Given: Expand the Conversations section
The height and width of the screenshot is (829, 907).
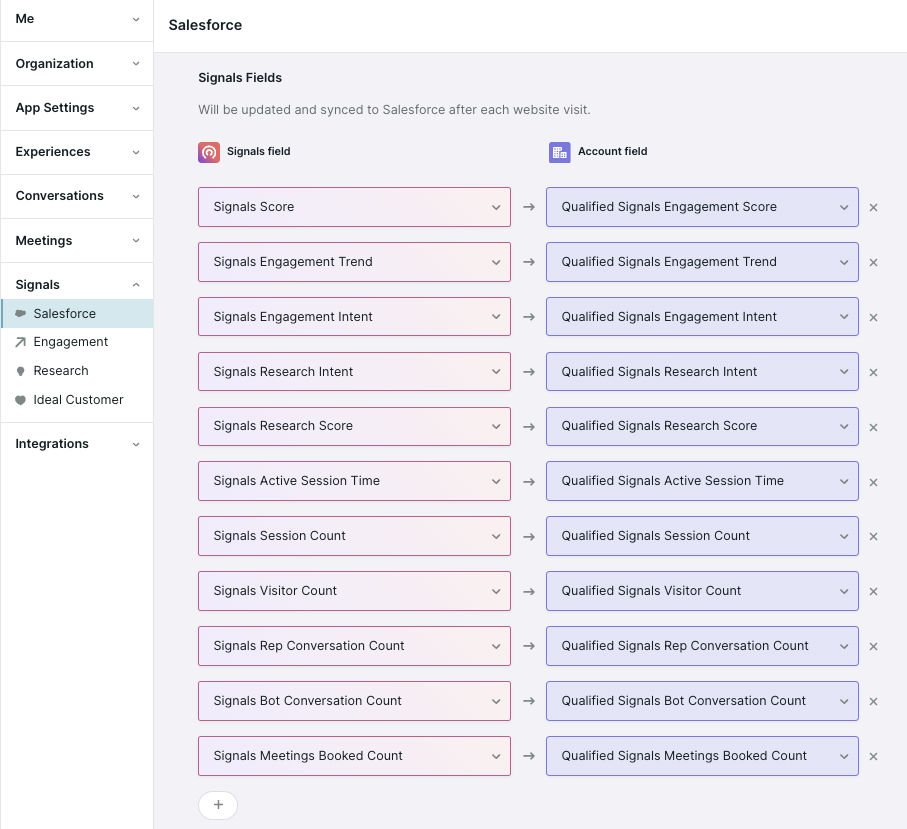Looking at the screenshot, I should [x=77, y=196].
